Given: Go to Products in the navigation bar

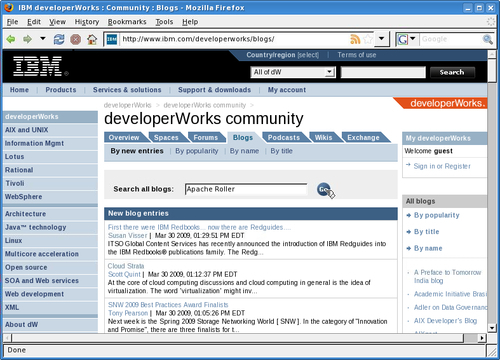Looking at the screenshot, I should pos(61,90).
